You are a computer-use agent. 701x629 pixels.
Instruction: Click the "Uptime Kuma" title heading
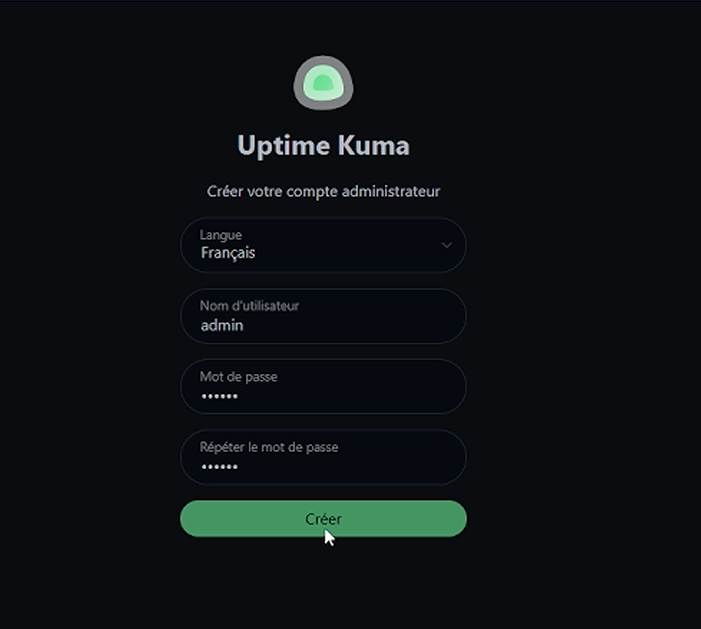[323, 146]
